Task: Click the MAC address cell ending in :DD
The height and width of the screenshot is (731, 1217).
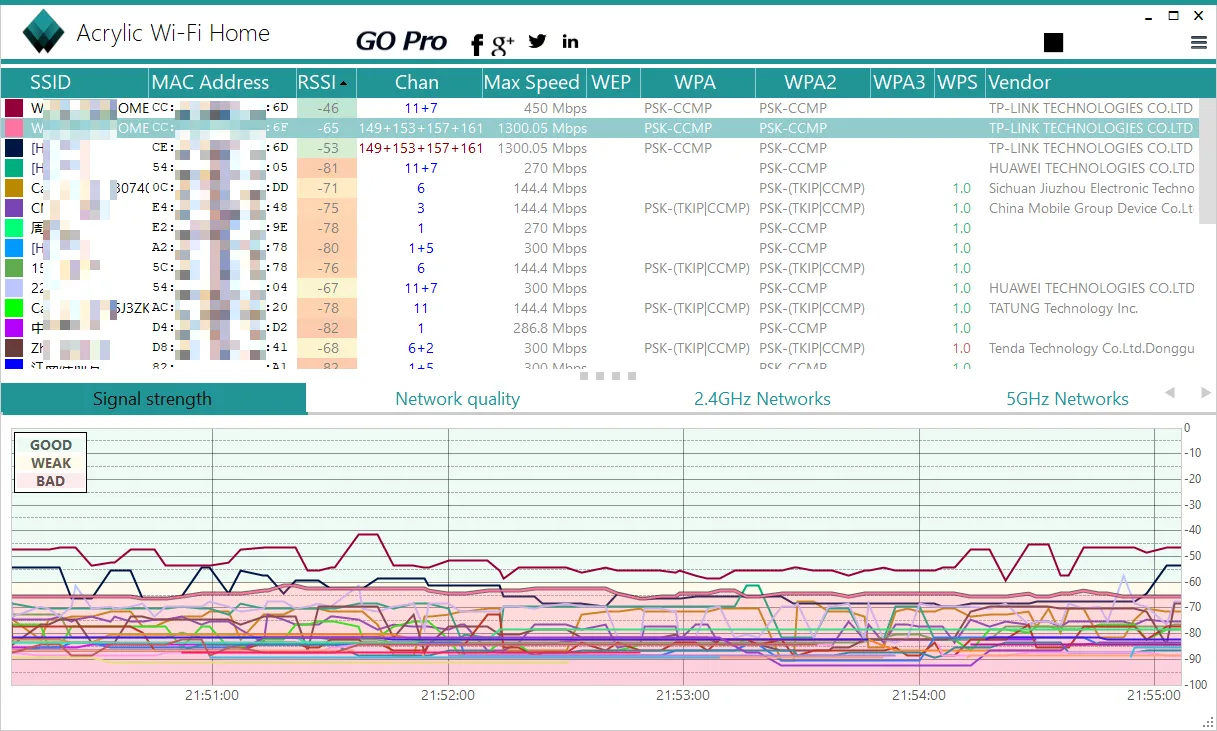Action: (222, 188)
